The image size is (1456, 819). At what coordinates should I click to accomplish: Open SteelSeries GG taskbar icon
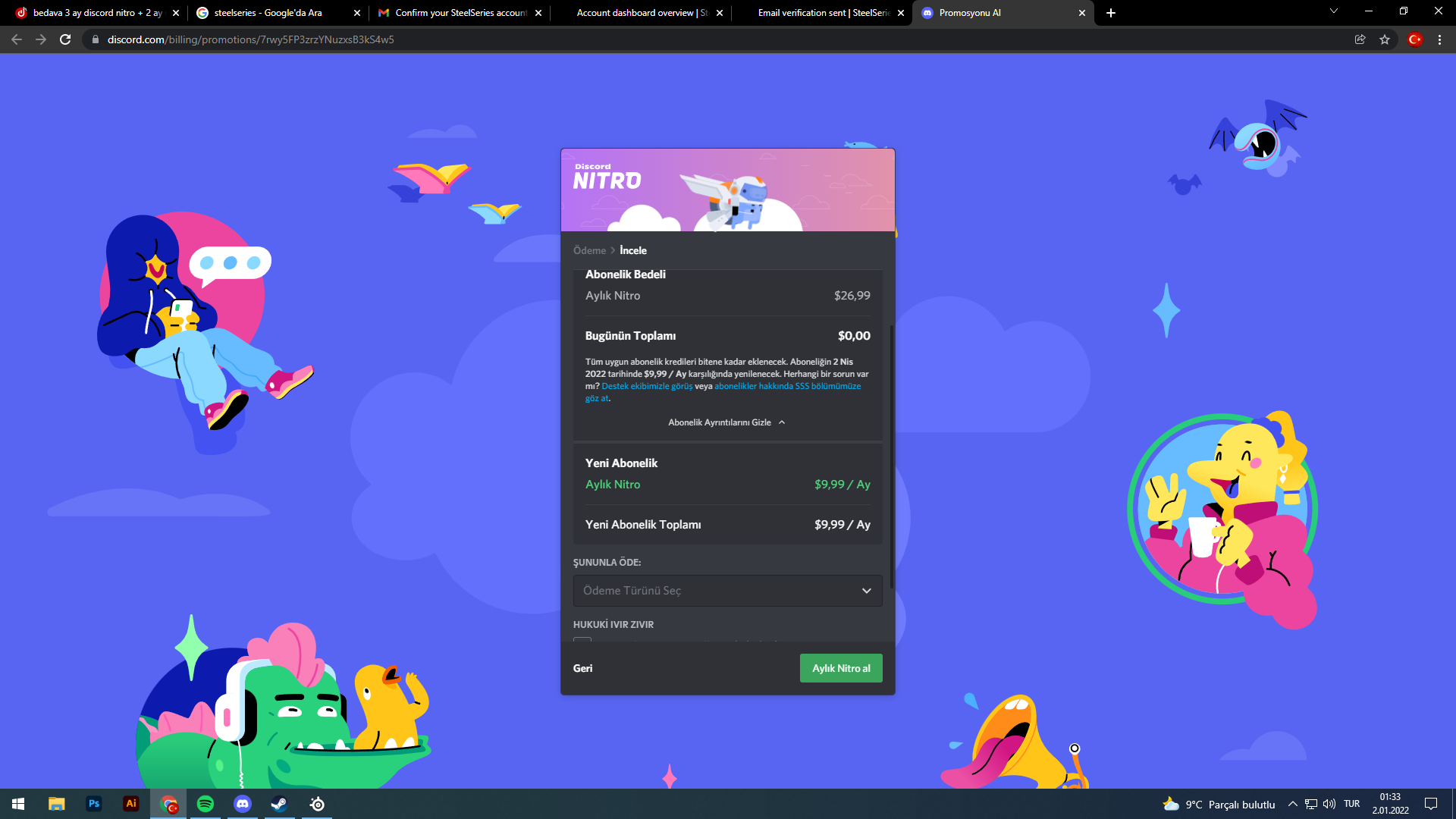click(317, 804)
